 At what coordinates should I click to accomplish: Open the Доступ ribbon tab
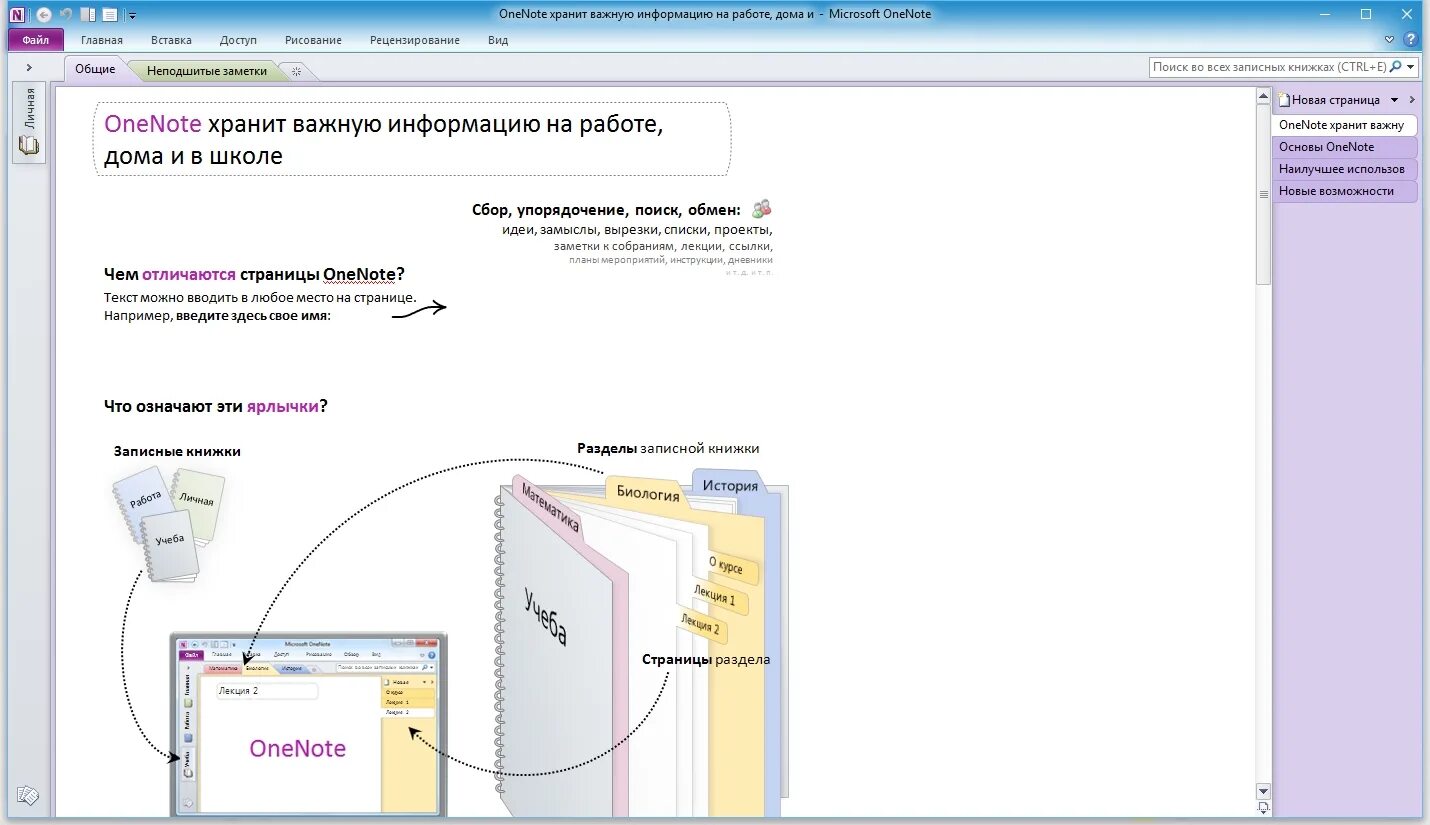238,40
